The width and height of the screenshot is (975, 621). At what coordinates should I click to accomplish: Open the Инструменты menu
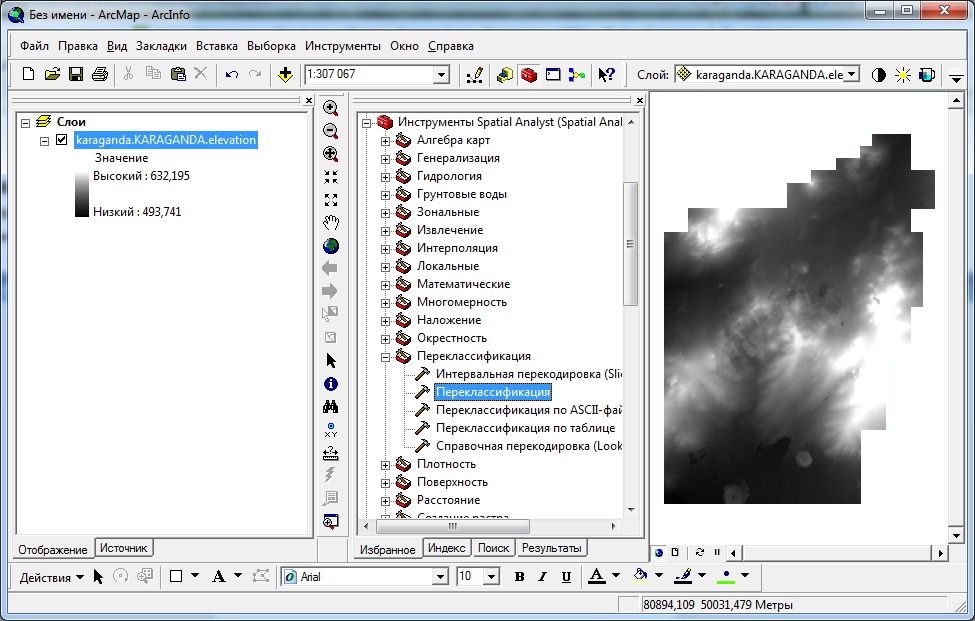click(343, 46)
